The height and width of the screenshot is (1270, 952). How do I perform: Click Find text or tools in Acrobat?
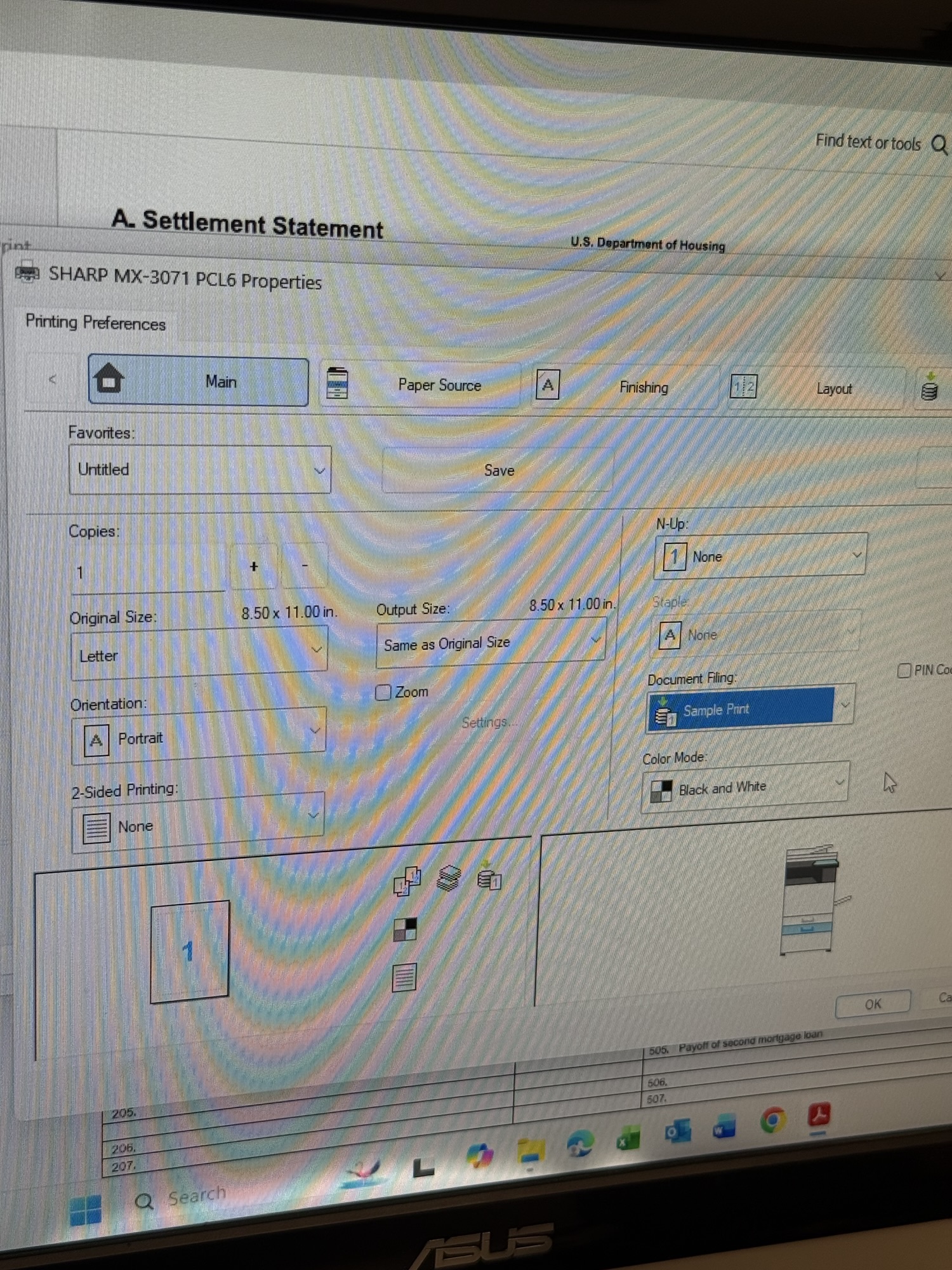[868, 142]
